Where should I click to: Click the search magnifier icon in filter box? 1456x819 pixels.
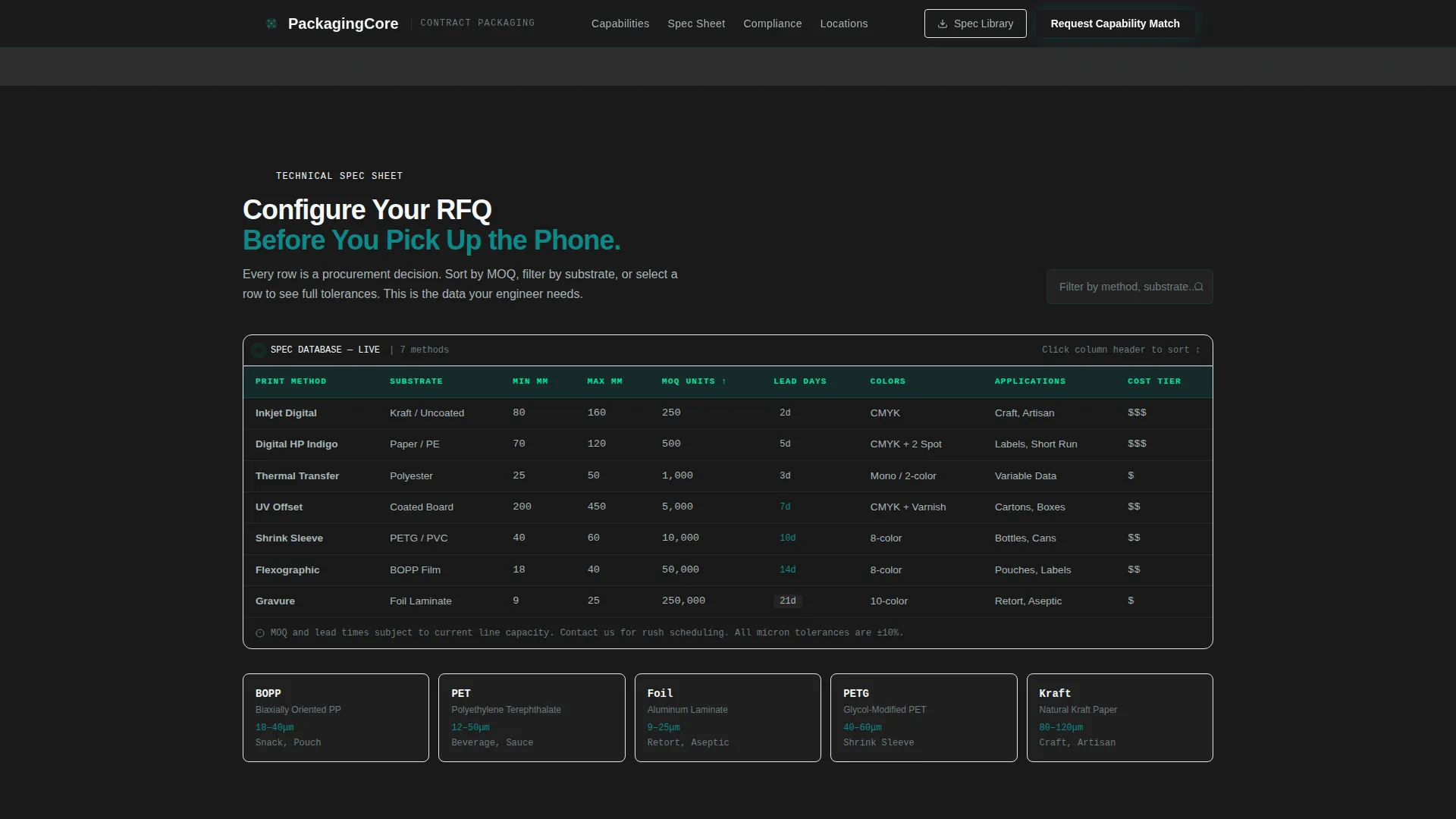click(x=1198, y=287)
